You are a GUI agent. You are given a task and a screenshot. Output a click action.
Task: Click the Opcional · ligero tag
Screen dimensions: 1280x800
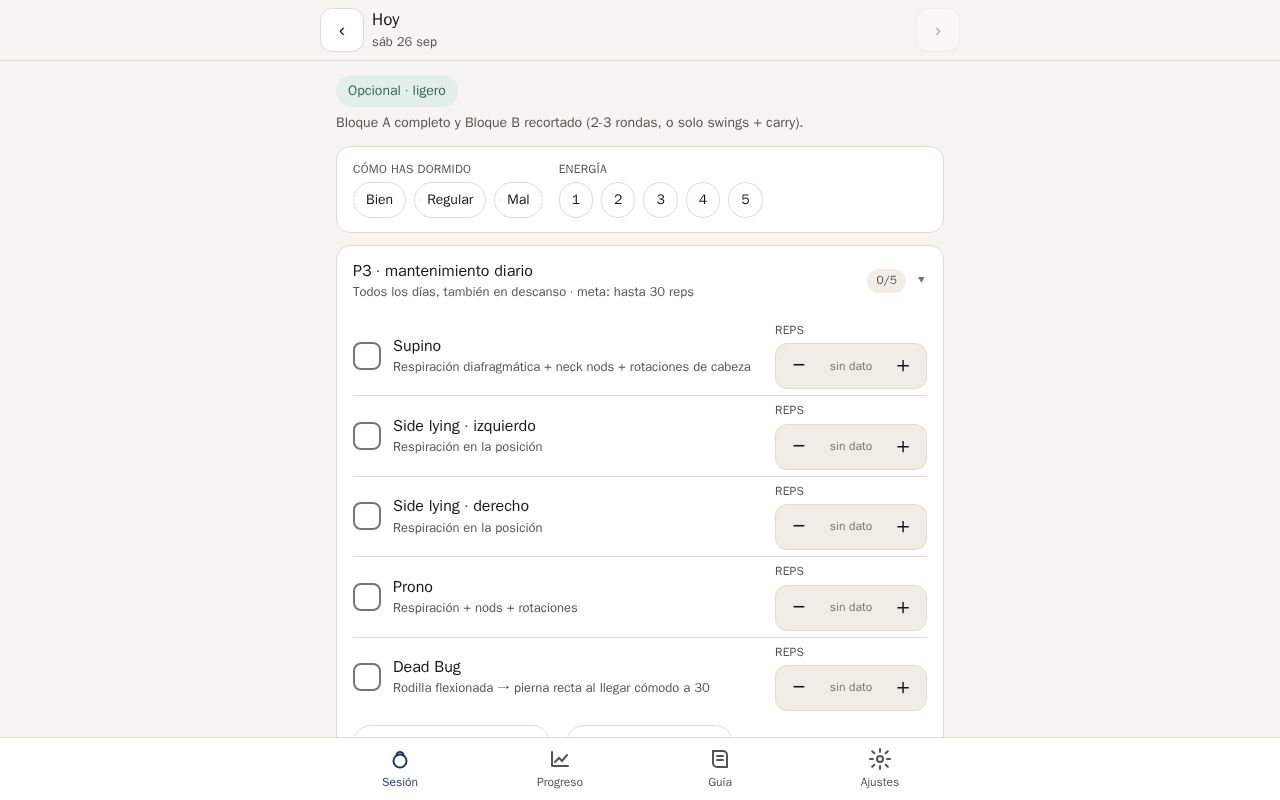397,91
